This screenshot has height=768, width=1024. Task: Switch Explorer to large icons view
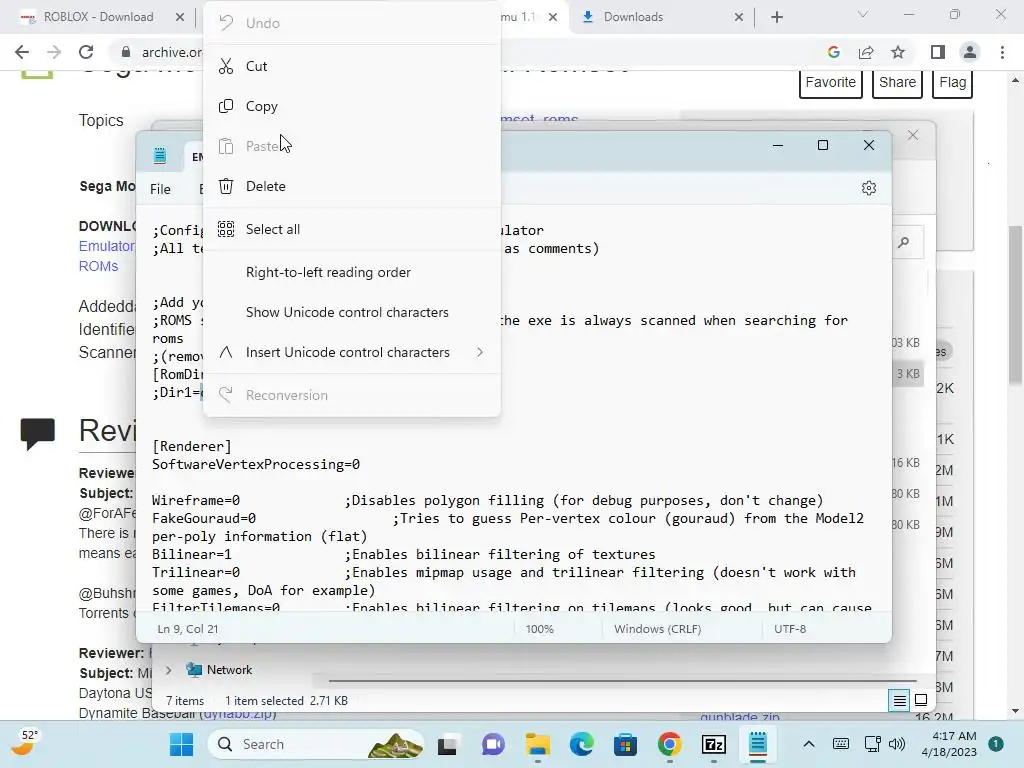coord(921,701)
